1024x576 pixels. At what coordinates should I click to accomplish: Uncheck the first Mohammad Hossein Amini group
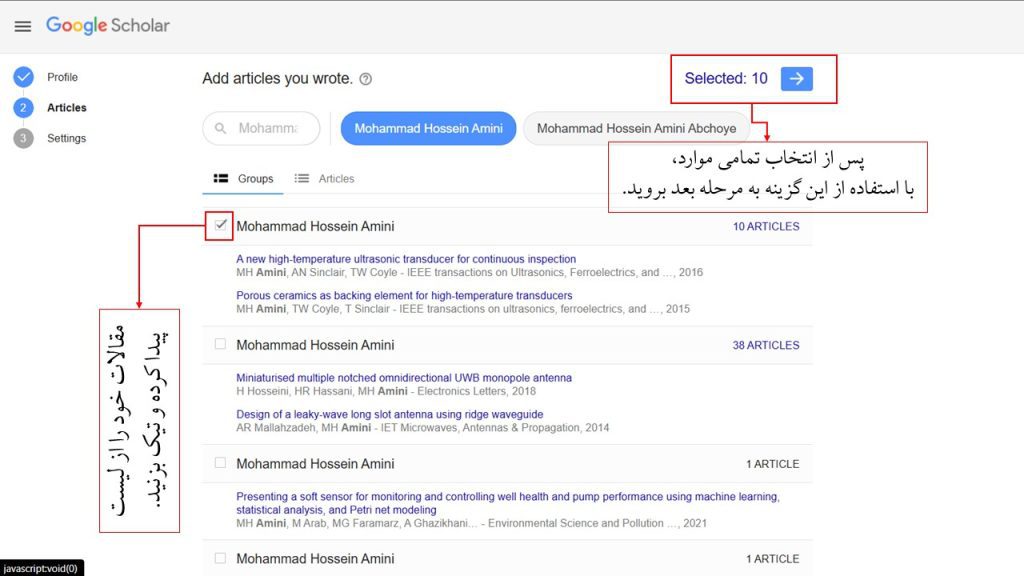point(219,226)
